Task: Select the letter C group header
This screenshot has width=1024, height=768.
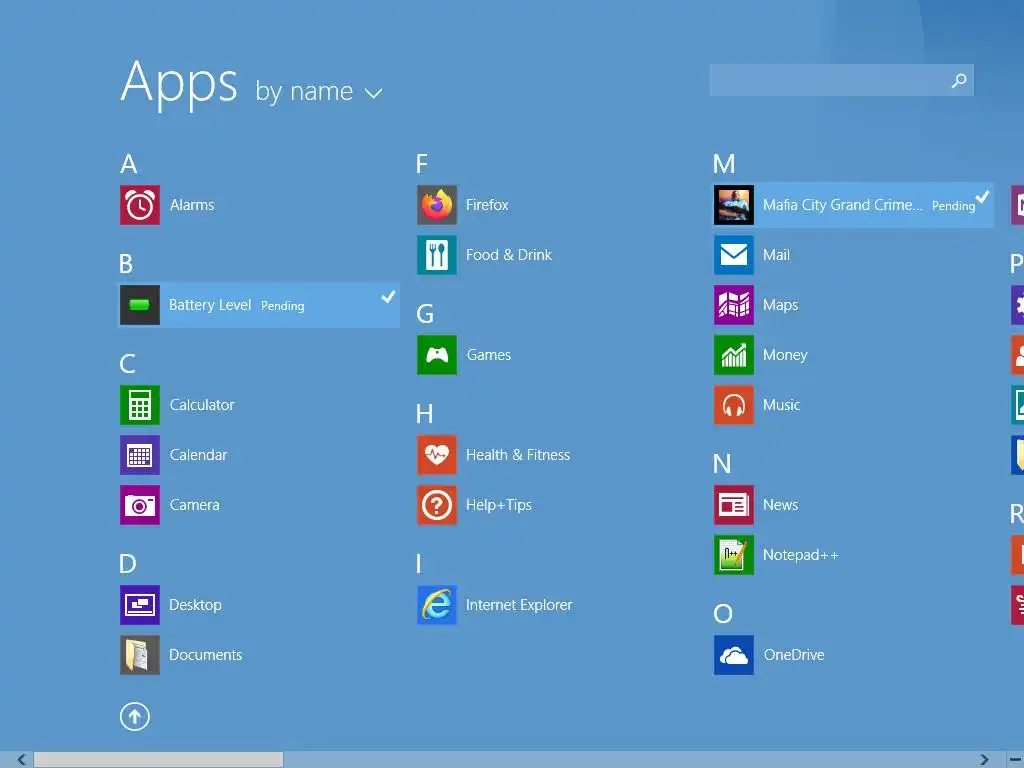Action: pyautogui.click(x=127, y=364)
